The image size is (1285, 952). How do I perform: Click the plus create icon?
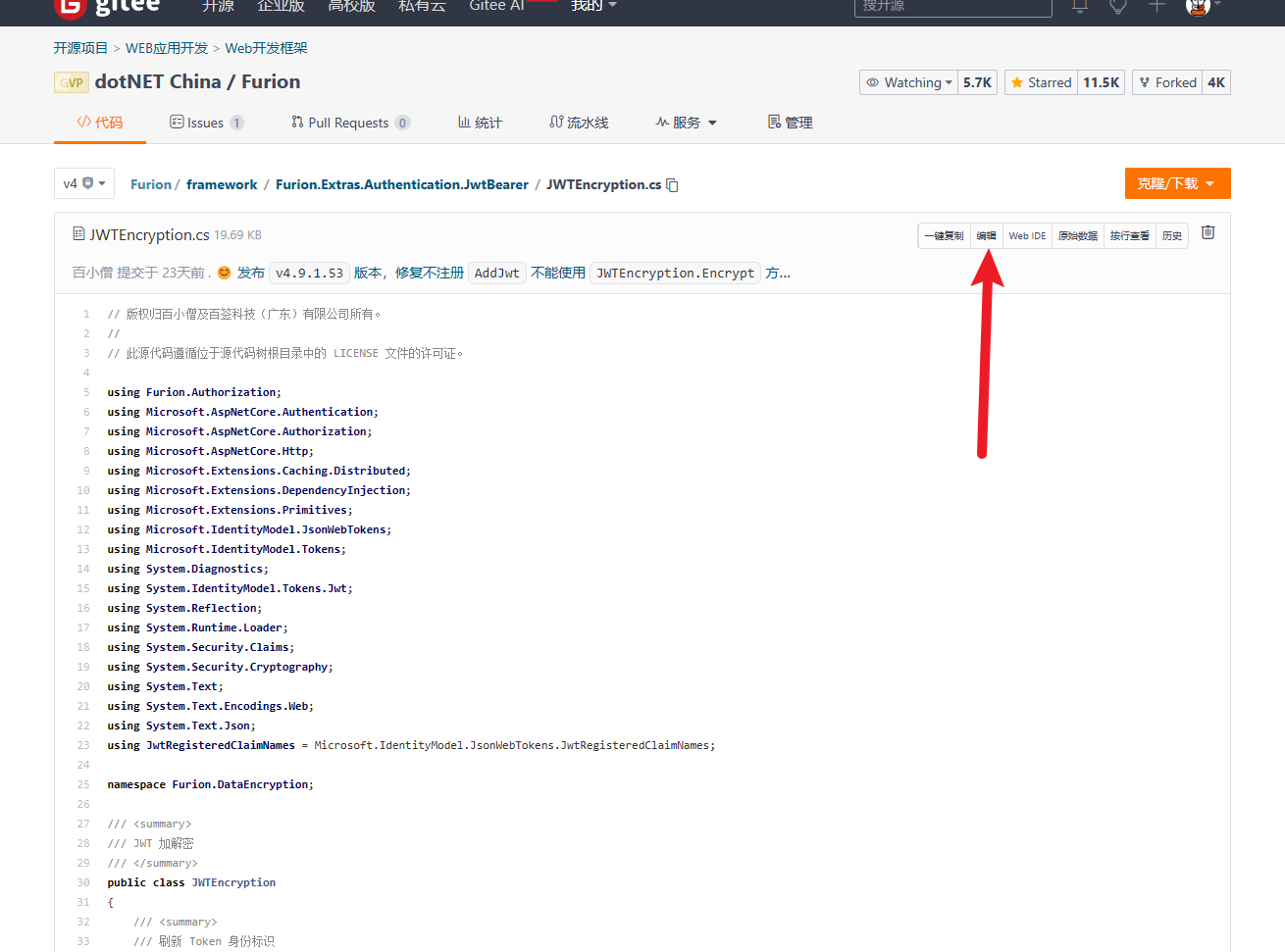(1156, 6)
